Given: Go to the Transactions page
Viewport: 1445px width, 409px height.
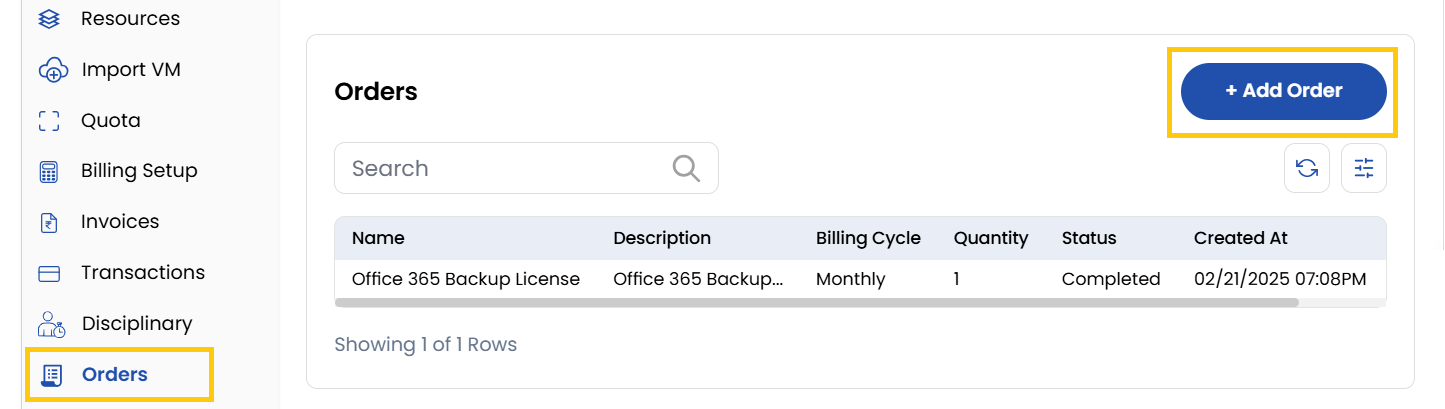Looking at the screenshot, I should [143, 273].
